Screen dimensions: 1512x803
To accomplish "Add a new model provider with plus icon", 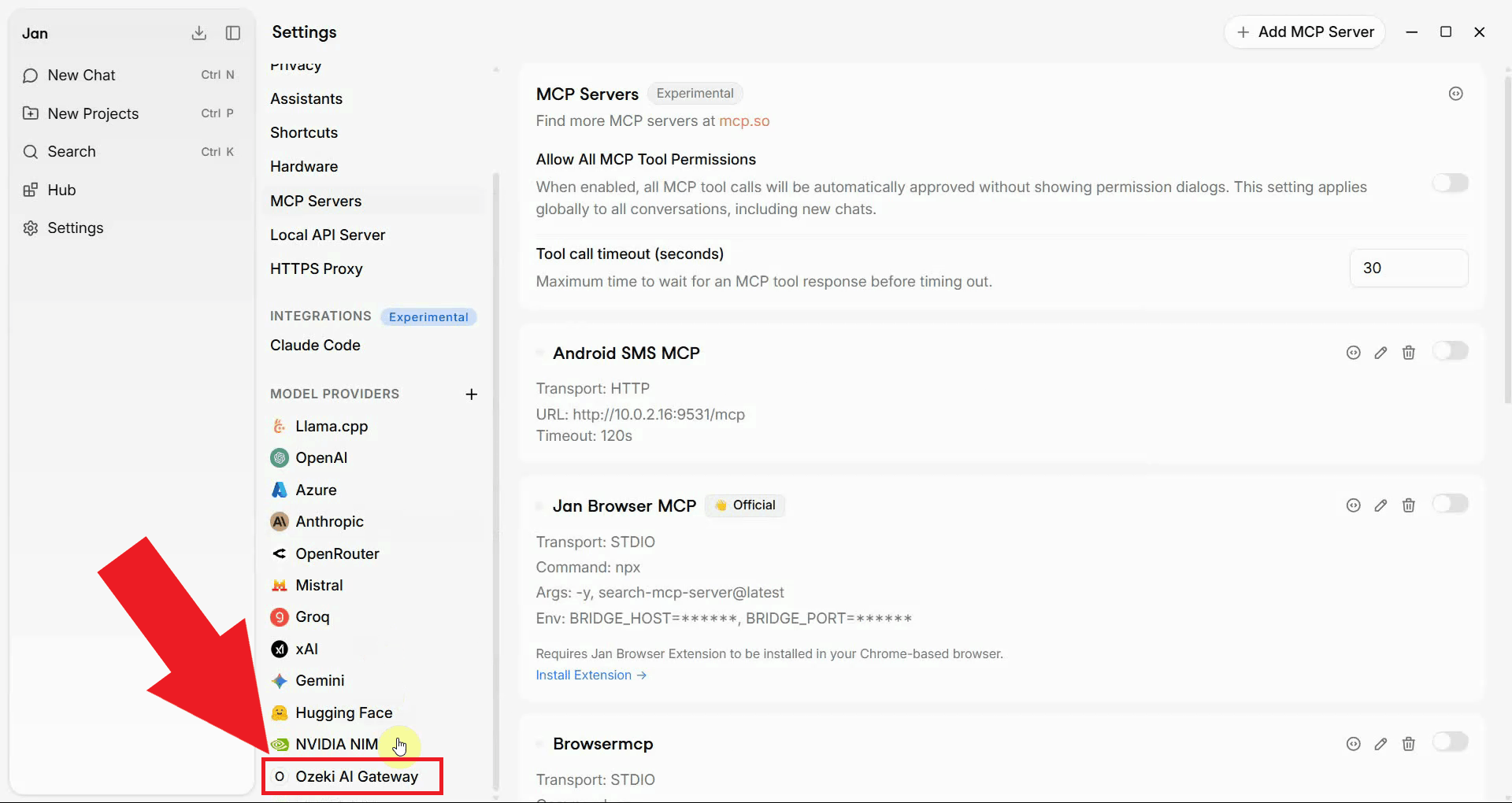I will (472, 394).
